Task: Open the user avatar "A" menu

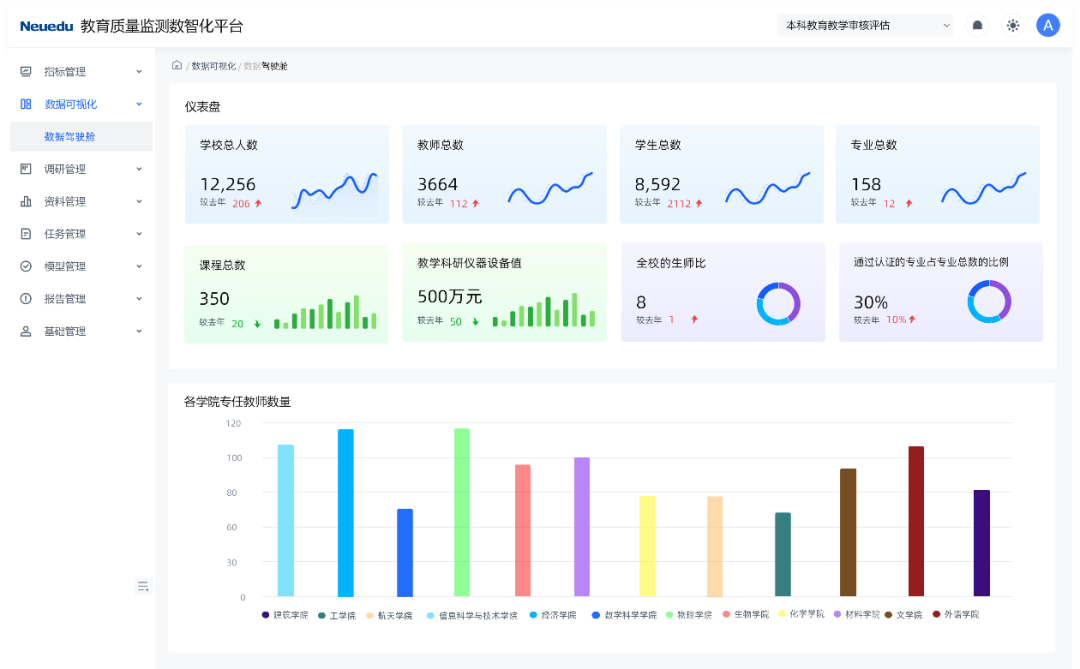Action: tap(1047, 26)
